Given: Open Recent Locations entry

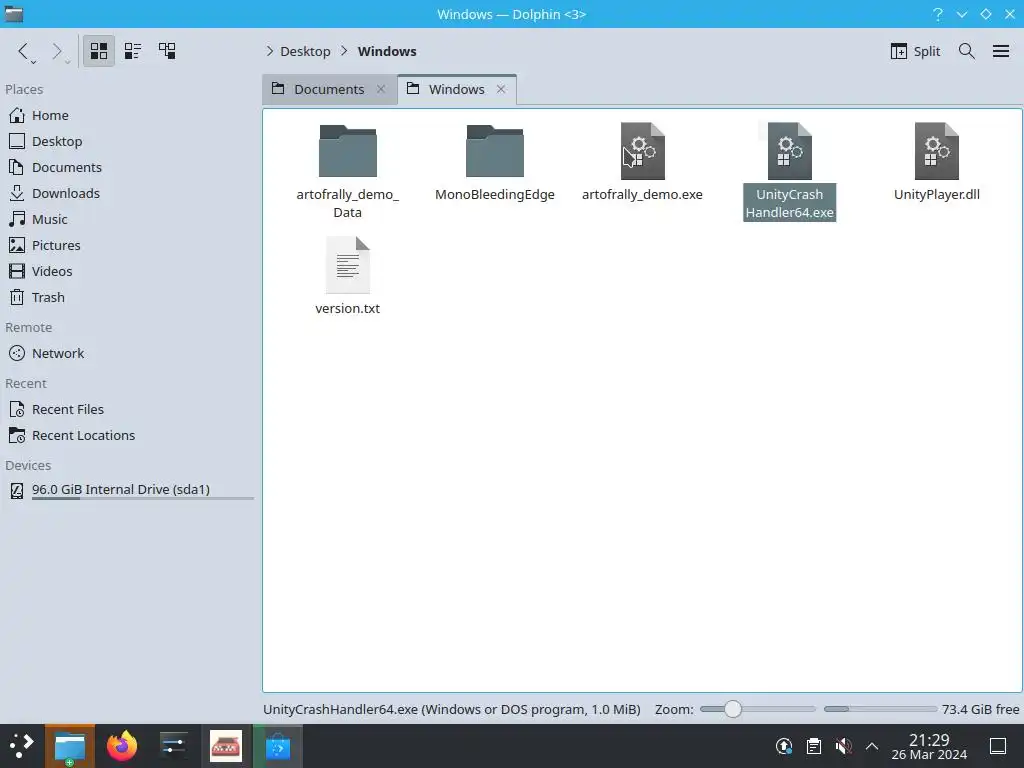Looking at the screenshot, I should click(129, 436).
